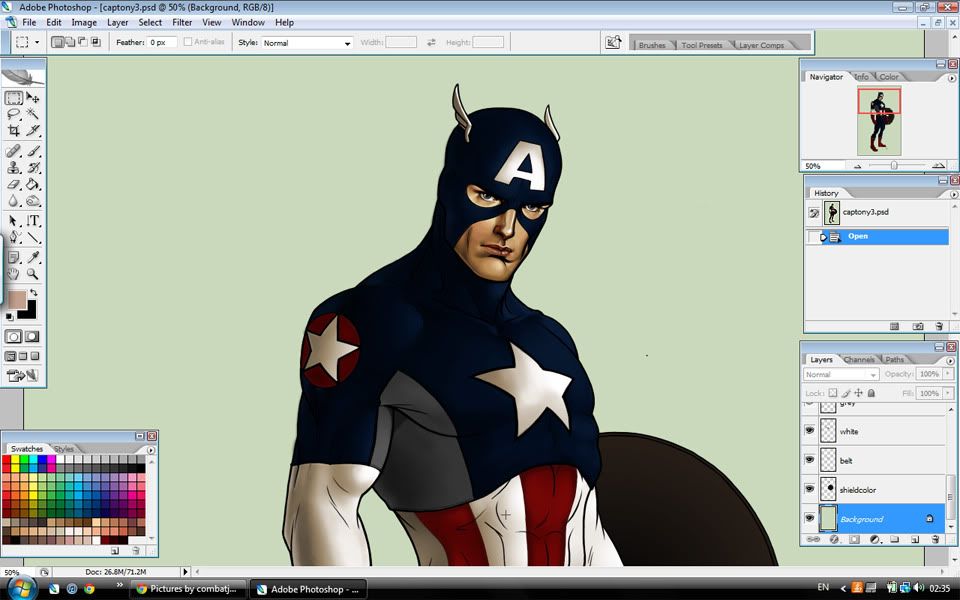Switch to Pictures by combatj taskbar window
Image resolution: width=960 pixels, height=600 pixels.
187,589
